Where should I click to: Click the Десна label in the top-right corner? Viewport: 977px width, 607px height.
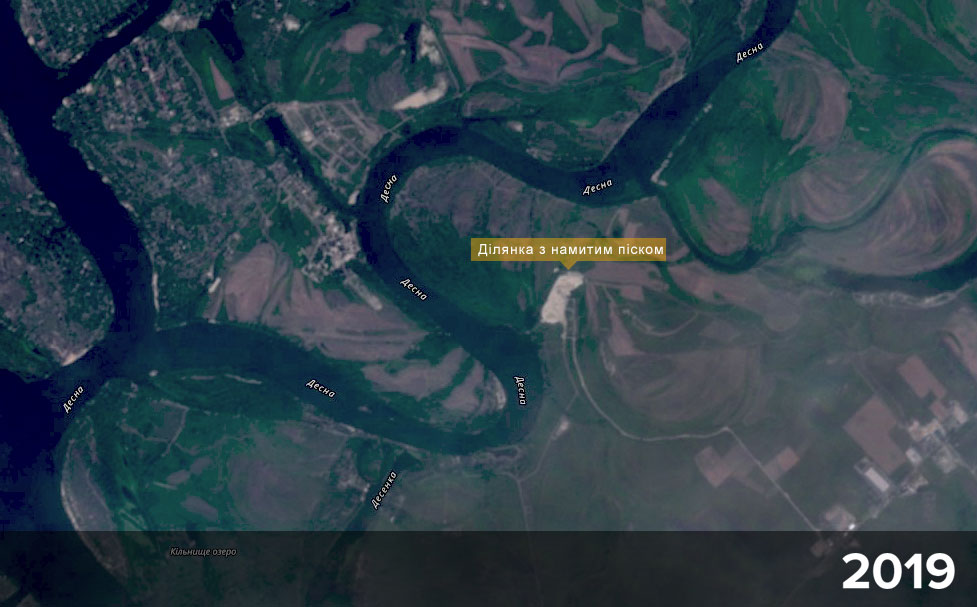(x=749, y=52)
